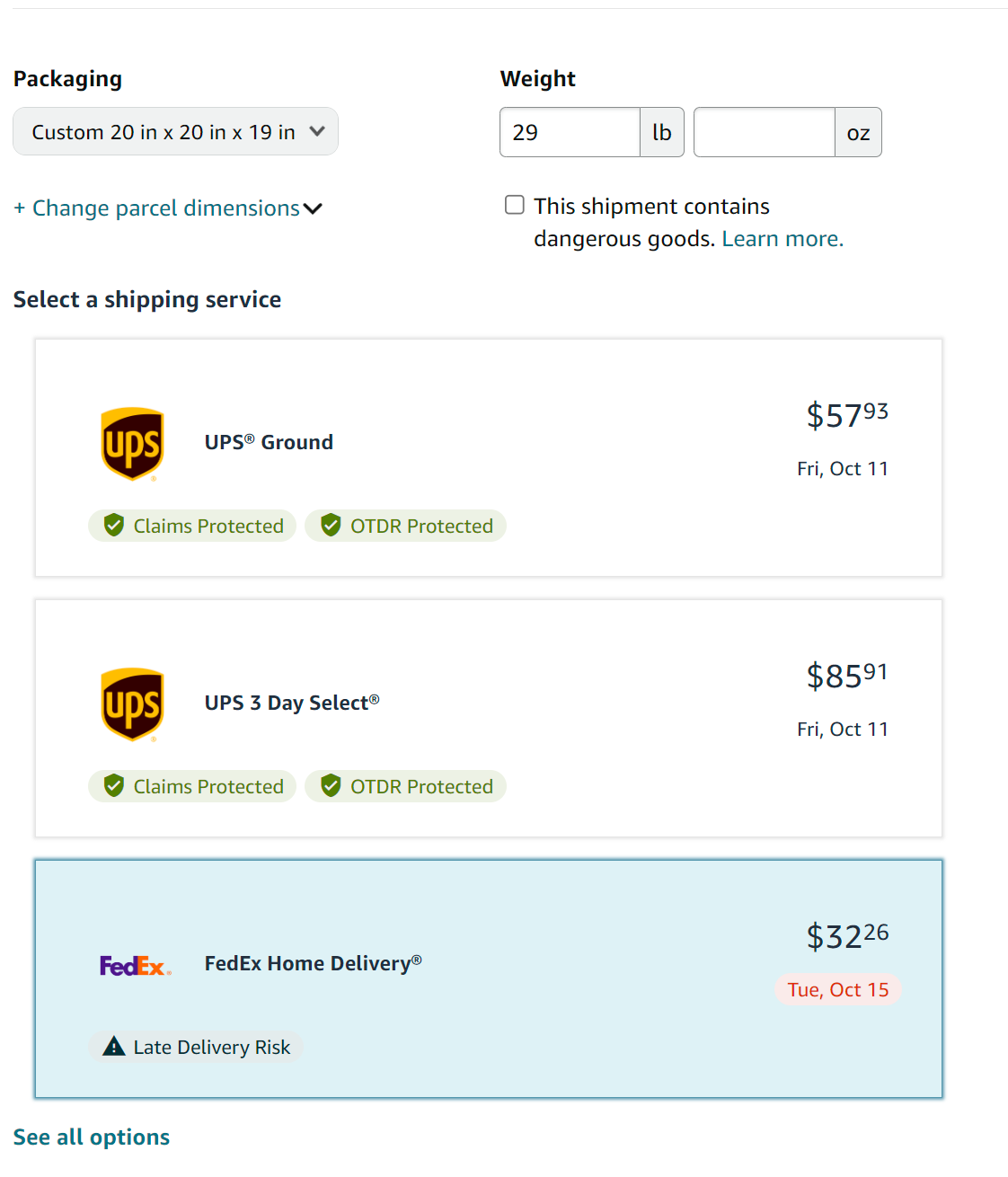Click OTDR Protected shield under UPS Ground
Image resolution: width=1008 pixels, height=1177 pixels.
pyautogui.click(x=331, y=526)
